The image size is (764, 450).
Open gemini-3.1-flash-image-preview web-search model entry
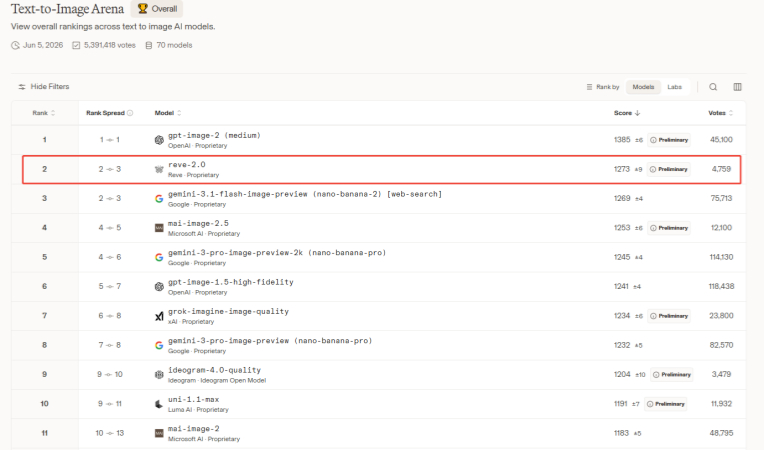point(305,194)
